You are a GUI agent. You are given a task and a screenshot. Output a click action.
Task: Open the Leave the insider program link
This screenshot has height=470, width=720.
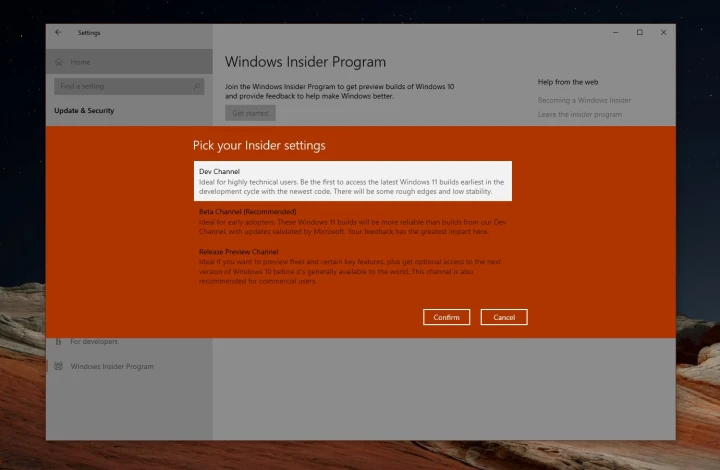pos(579,114)
